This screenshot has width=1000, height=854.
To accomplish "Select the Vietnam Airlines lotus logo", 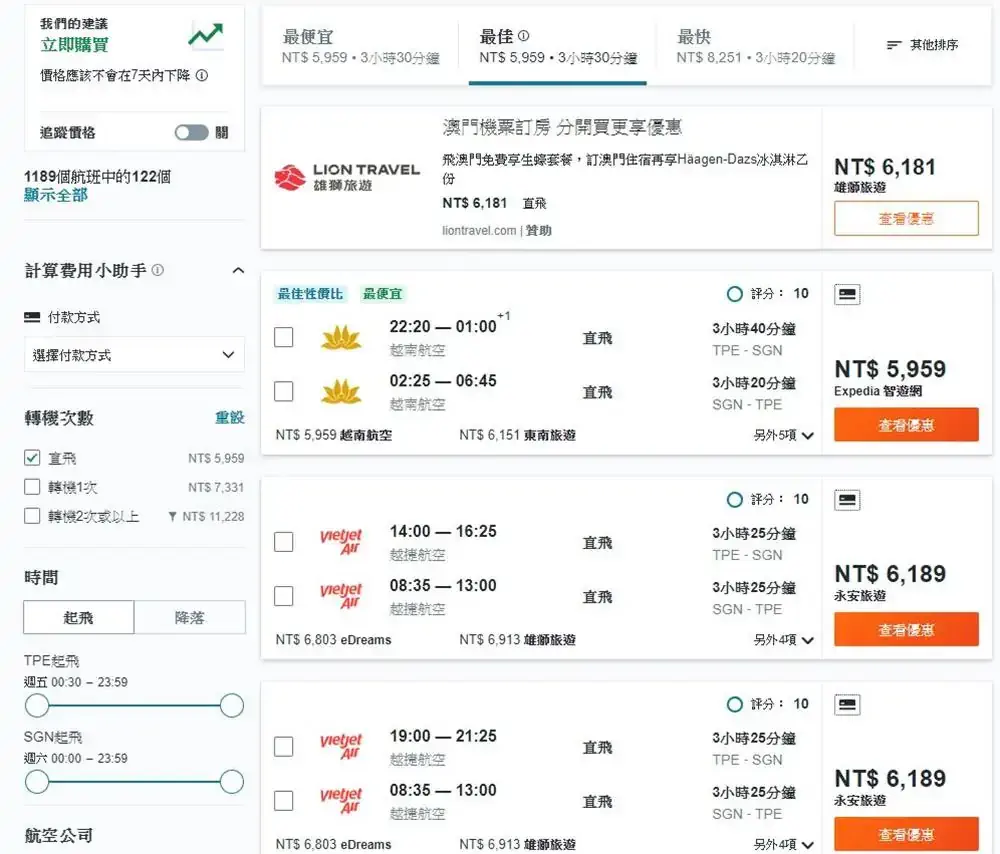I will coord(342,337).
